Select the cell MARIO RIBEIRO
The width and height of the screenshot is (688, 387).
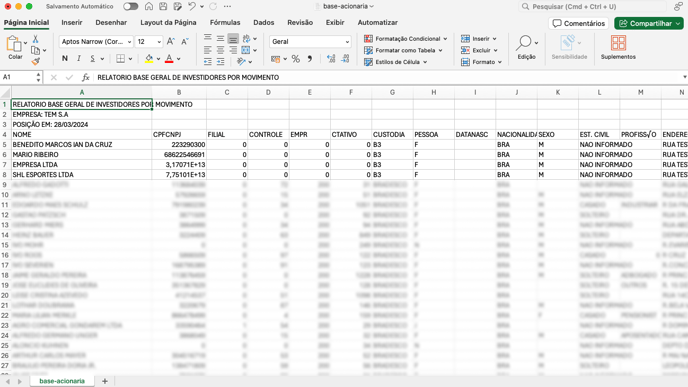coord(82,154)
